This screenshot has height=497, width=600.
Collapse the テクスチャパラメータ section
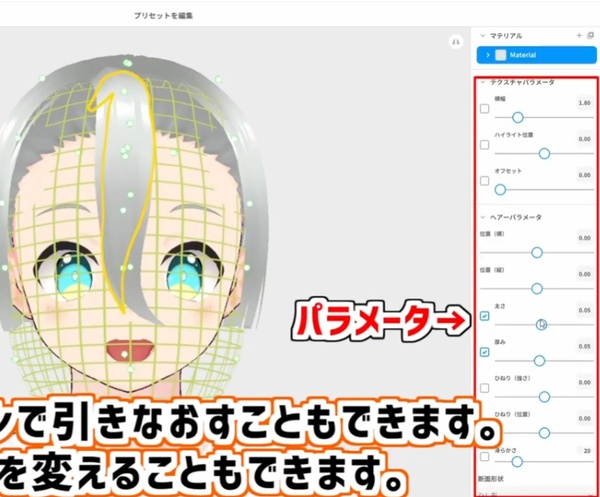[483, 82]
